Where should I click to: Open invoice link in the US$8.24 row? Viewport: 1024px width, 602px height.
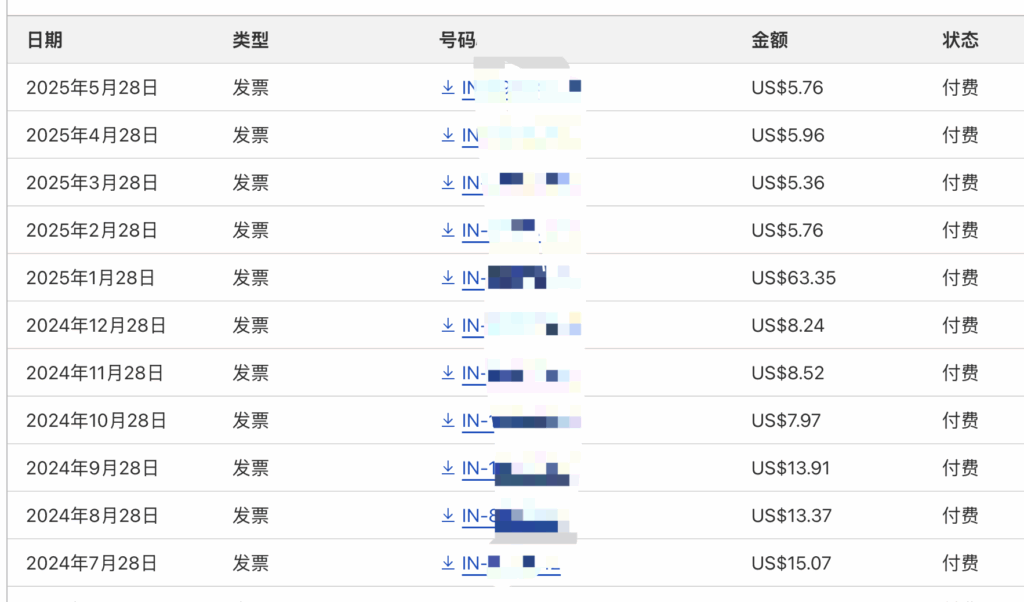pyautogui.click(x=521, y=325)
